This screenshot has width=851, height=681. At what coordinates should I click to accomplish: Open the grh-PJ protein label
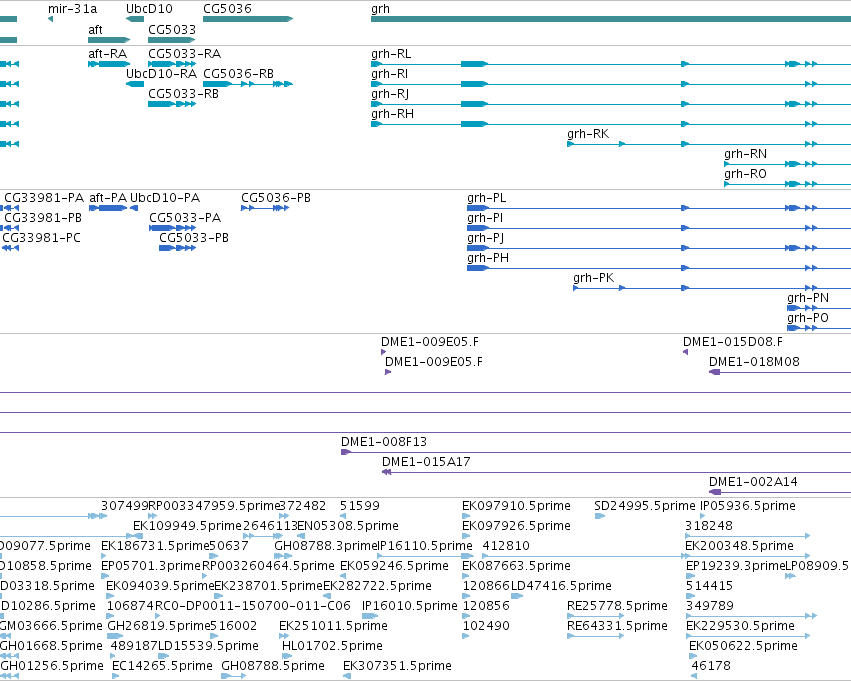point(486,238)
